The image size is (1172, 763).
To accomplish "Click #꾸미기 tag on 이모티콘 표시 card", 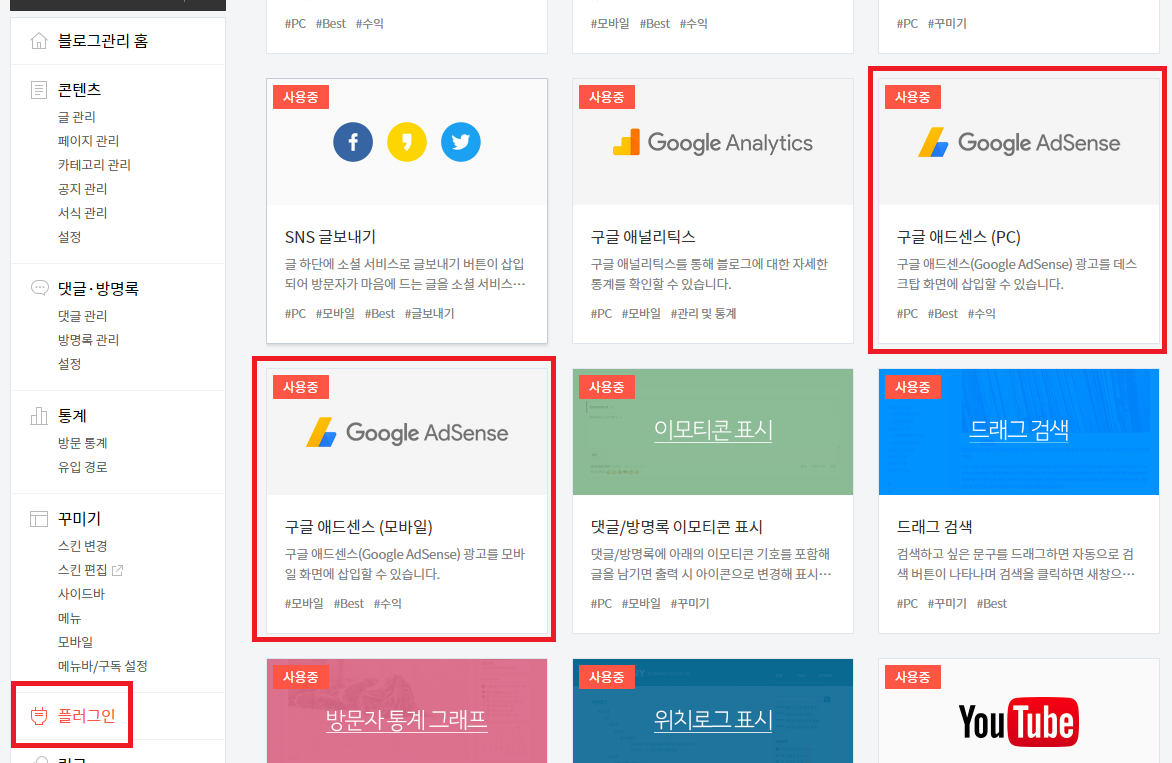I will coord(690,604).
